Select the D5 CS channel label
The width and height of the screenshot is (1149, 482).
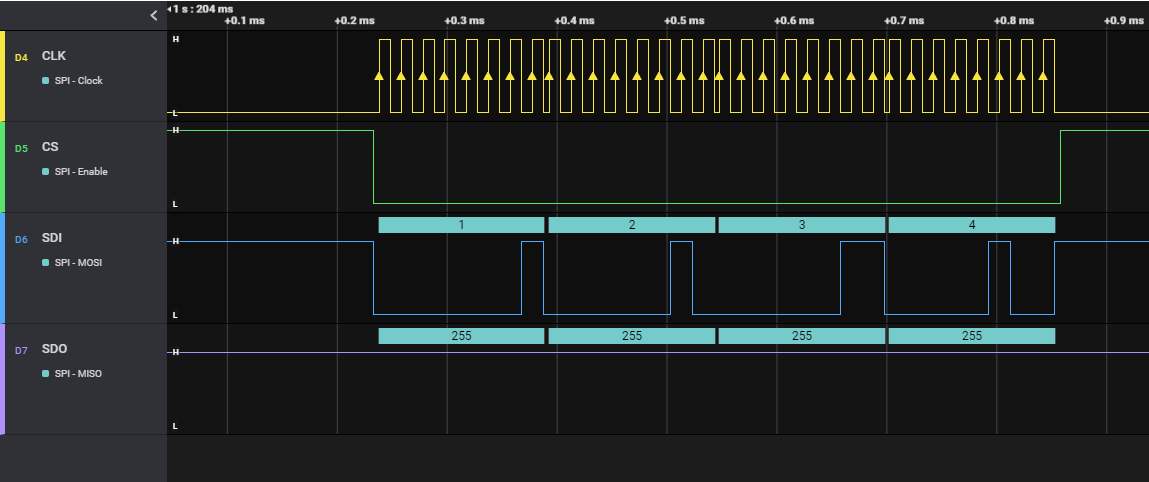click(x=50, y=147)
